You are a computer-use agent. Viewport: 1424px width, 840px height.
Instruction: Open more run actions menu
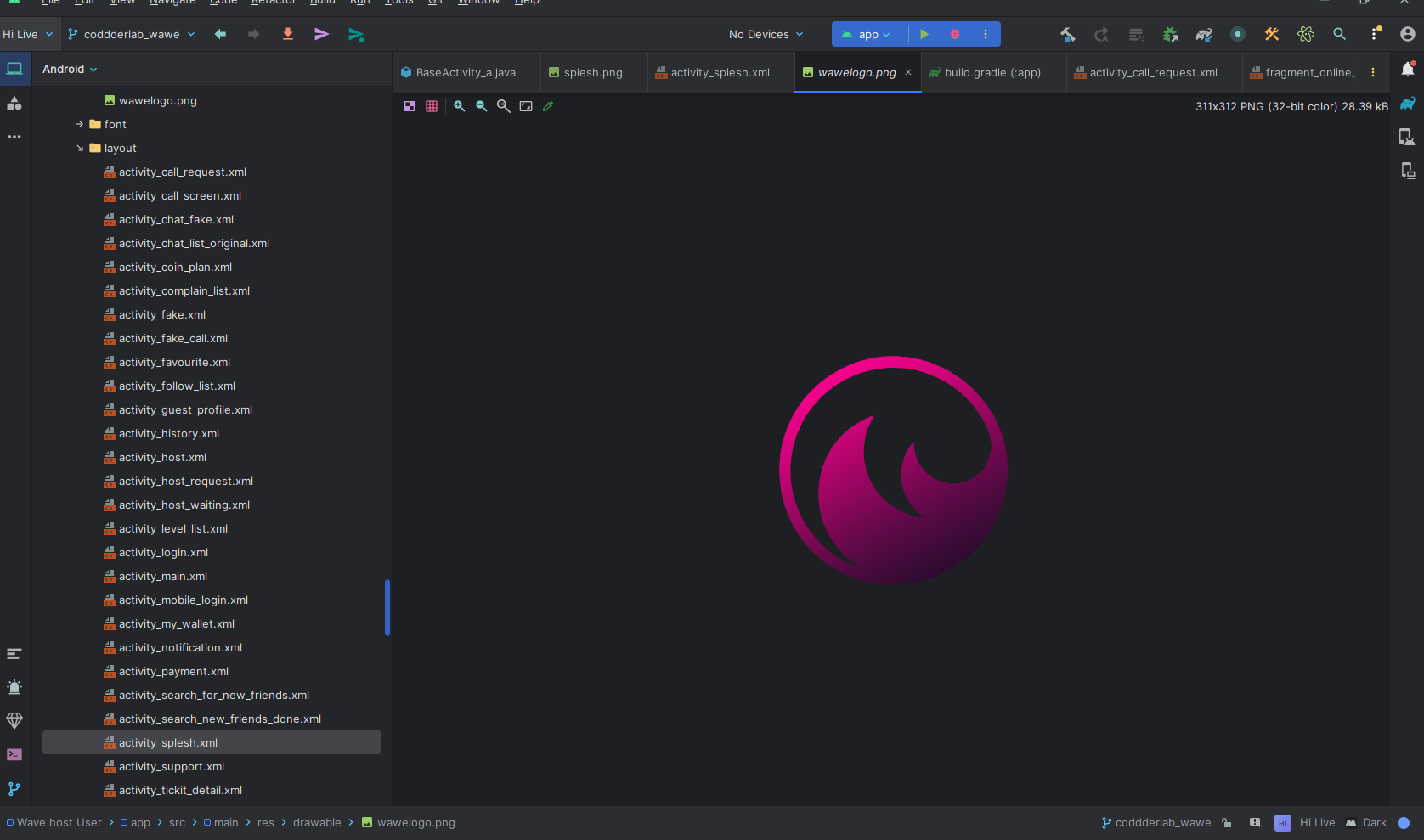986,34
